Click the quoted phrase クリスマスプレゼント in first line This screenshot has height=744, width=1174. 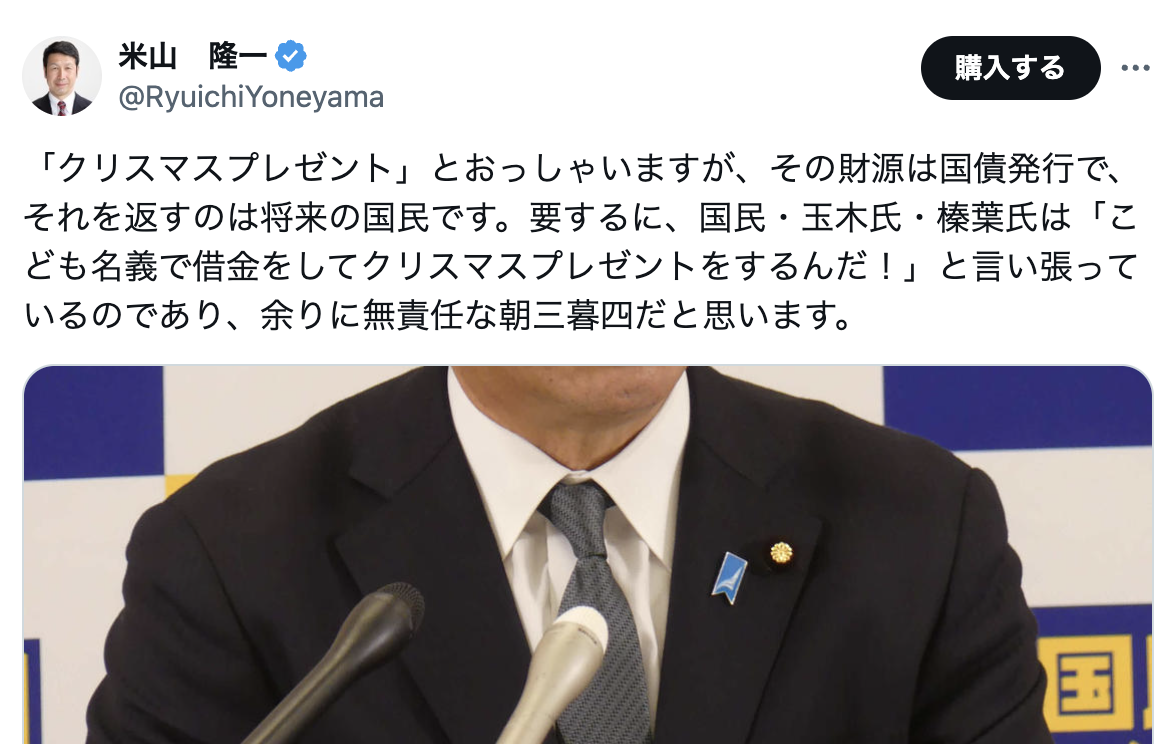[225, 169]
